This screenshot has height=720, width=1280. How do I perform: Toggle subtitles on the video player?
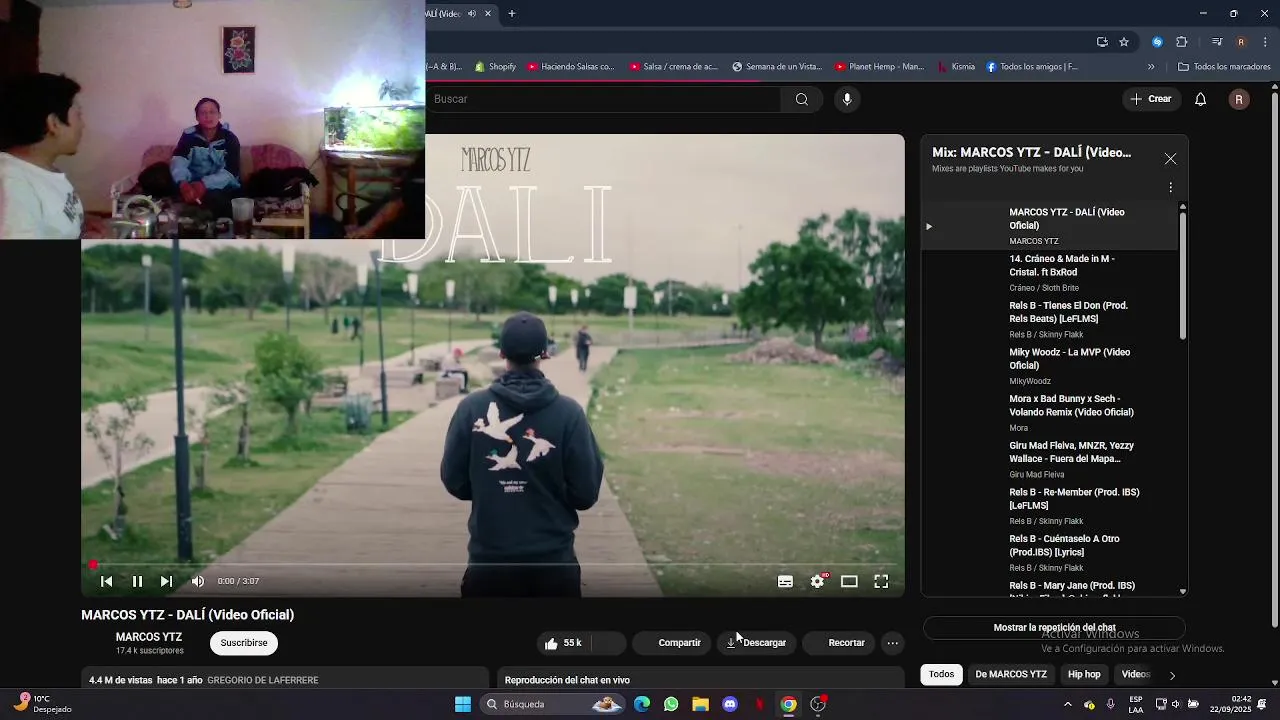[785, 581]
